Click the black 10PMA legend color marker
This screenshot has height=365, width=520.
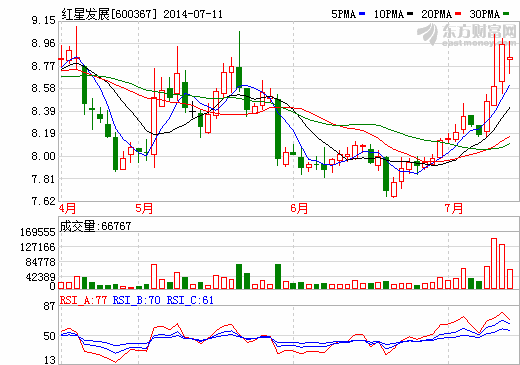pos(410,14)
